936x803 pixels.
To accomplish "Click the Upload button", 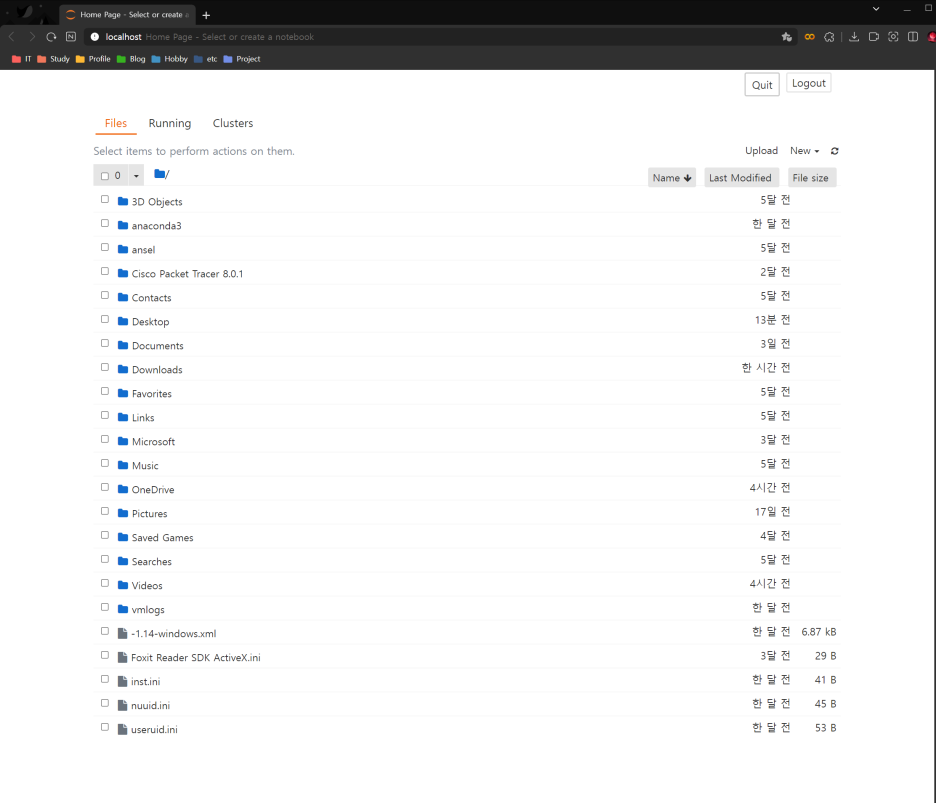I will 761,151.
